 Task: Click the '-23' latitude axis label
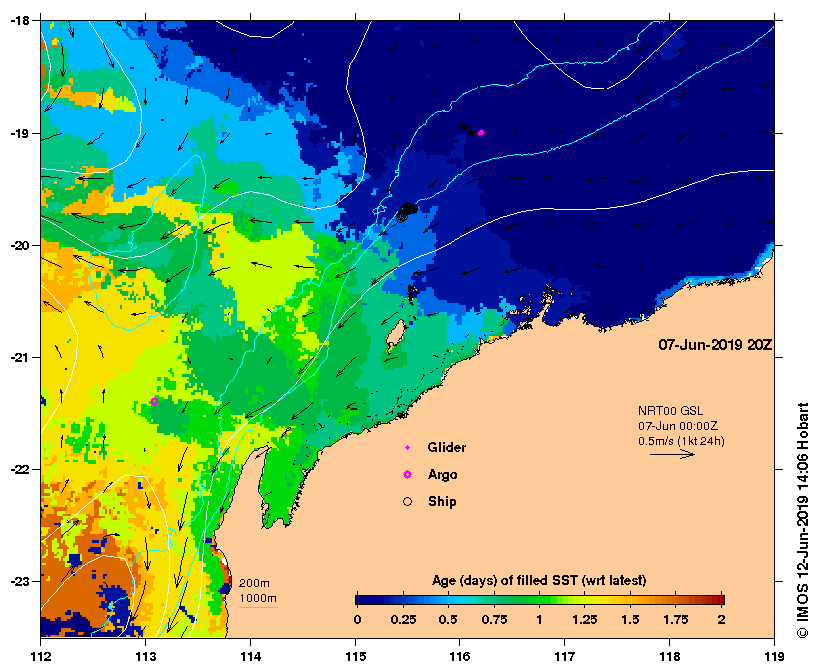click(x=19, y=581)
